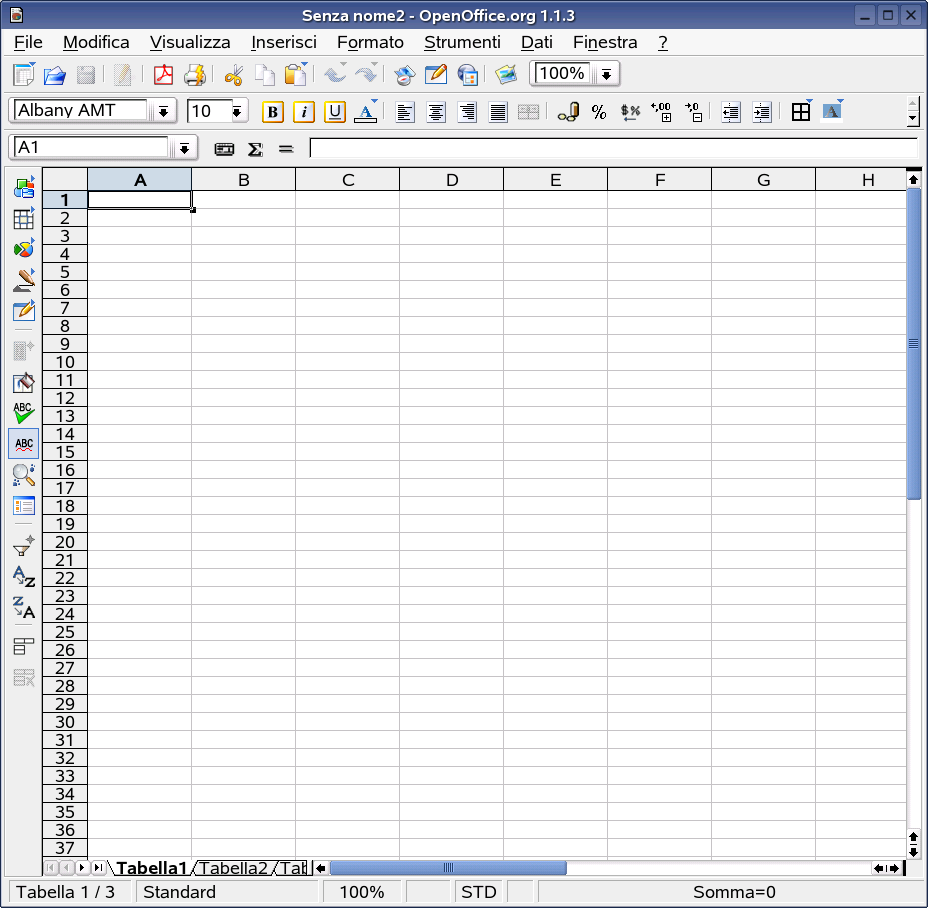
Task: Open the magnifier zoom tool in the sidebar
Action: tap(23, 475)
